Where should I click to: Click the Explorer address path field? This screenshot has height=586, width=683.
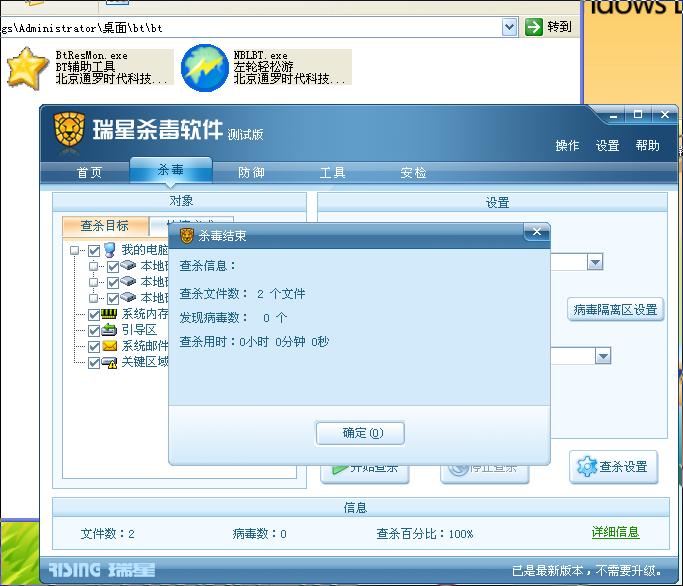(x=250, y=28)
